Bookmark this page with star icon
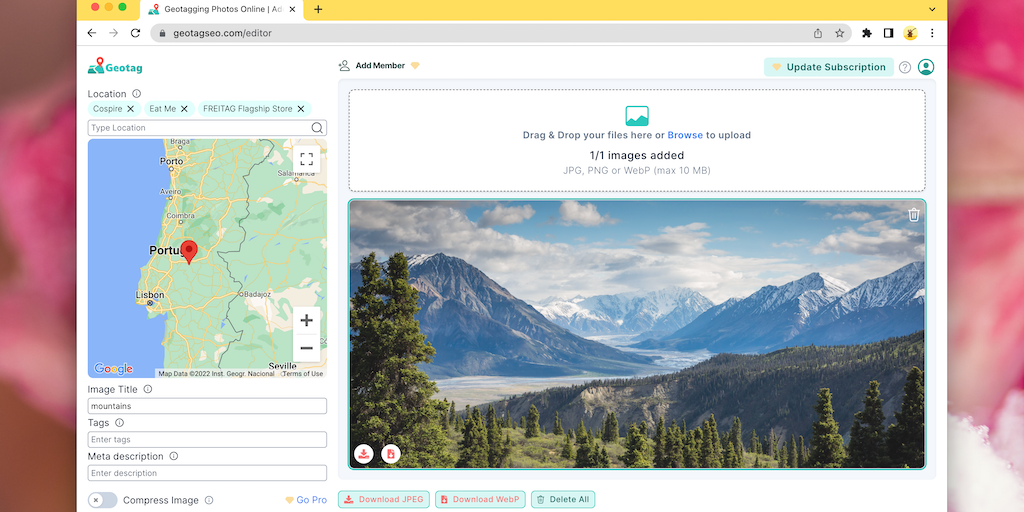 (x=839, y=33)
